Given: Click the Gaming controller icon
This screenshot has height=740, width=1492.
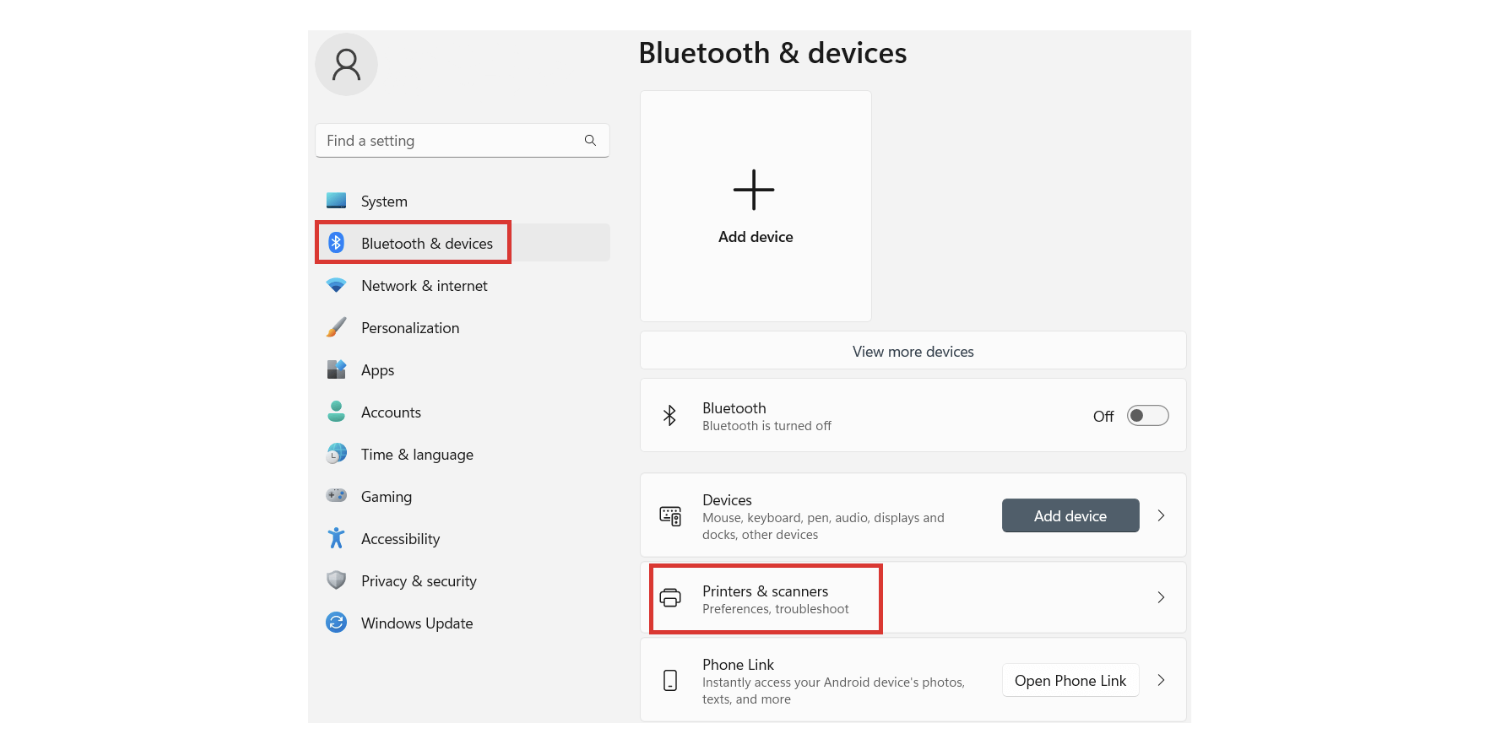Looking at the screenshot, I should pos(337,496).
